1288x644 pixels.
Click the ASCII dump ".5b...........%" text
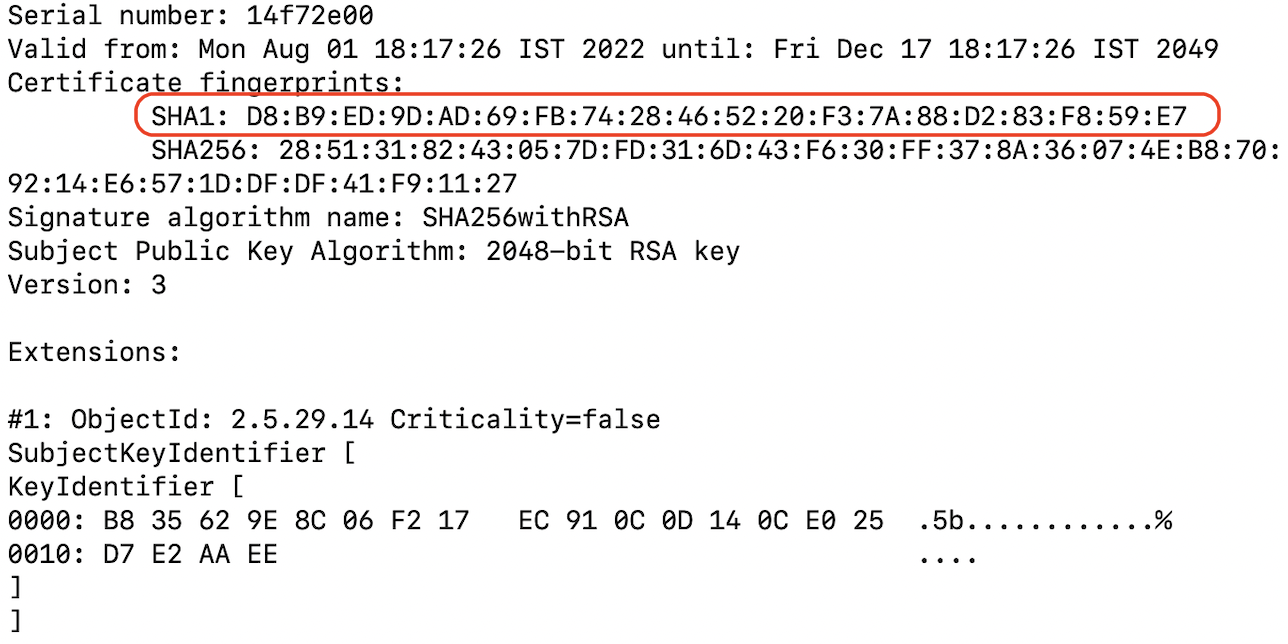pos(1045,521)
